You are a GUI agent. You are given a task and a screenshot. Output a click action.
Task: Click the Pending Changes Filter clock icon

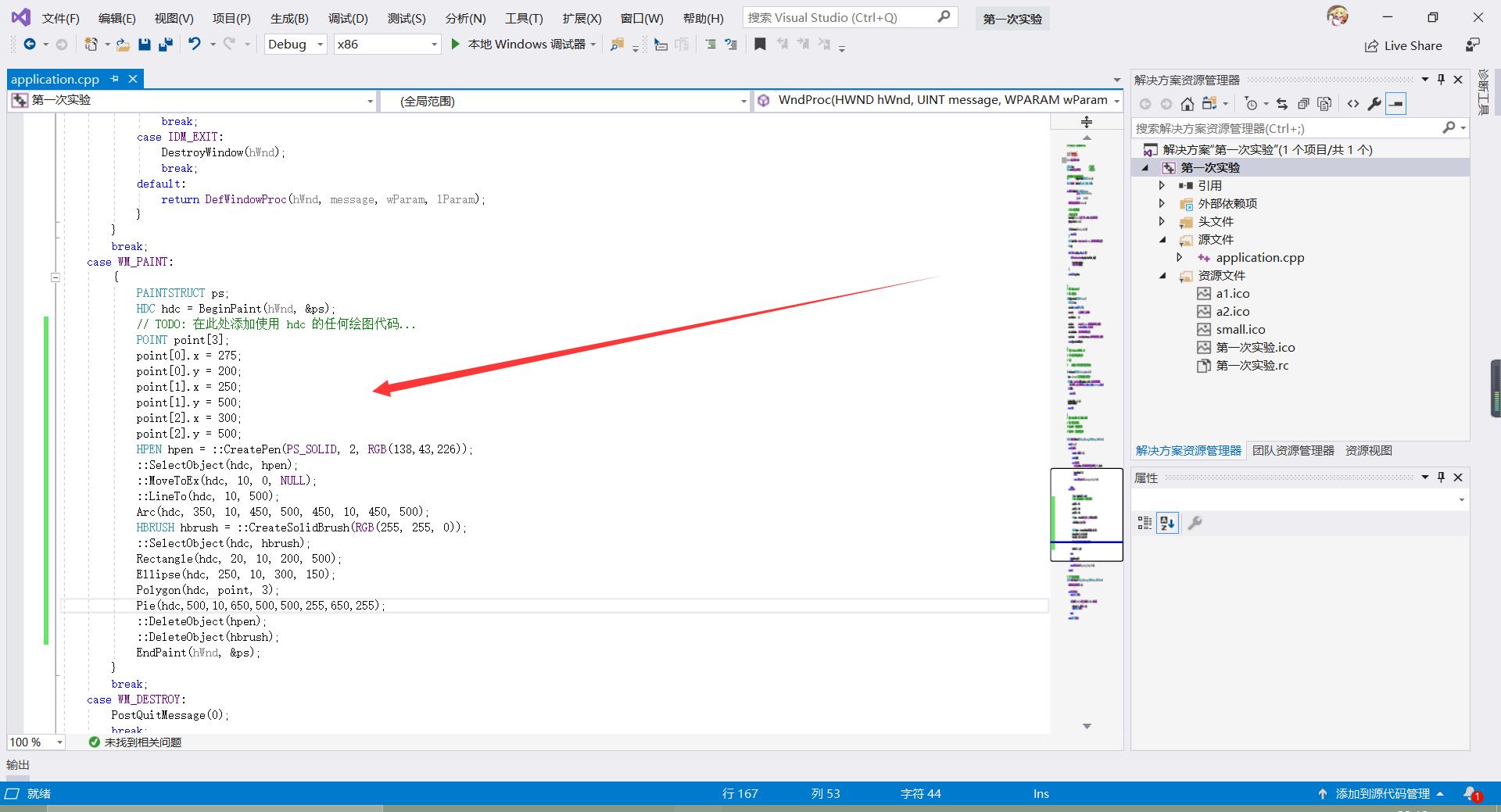[x=1252, y=104]
